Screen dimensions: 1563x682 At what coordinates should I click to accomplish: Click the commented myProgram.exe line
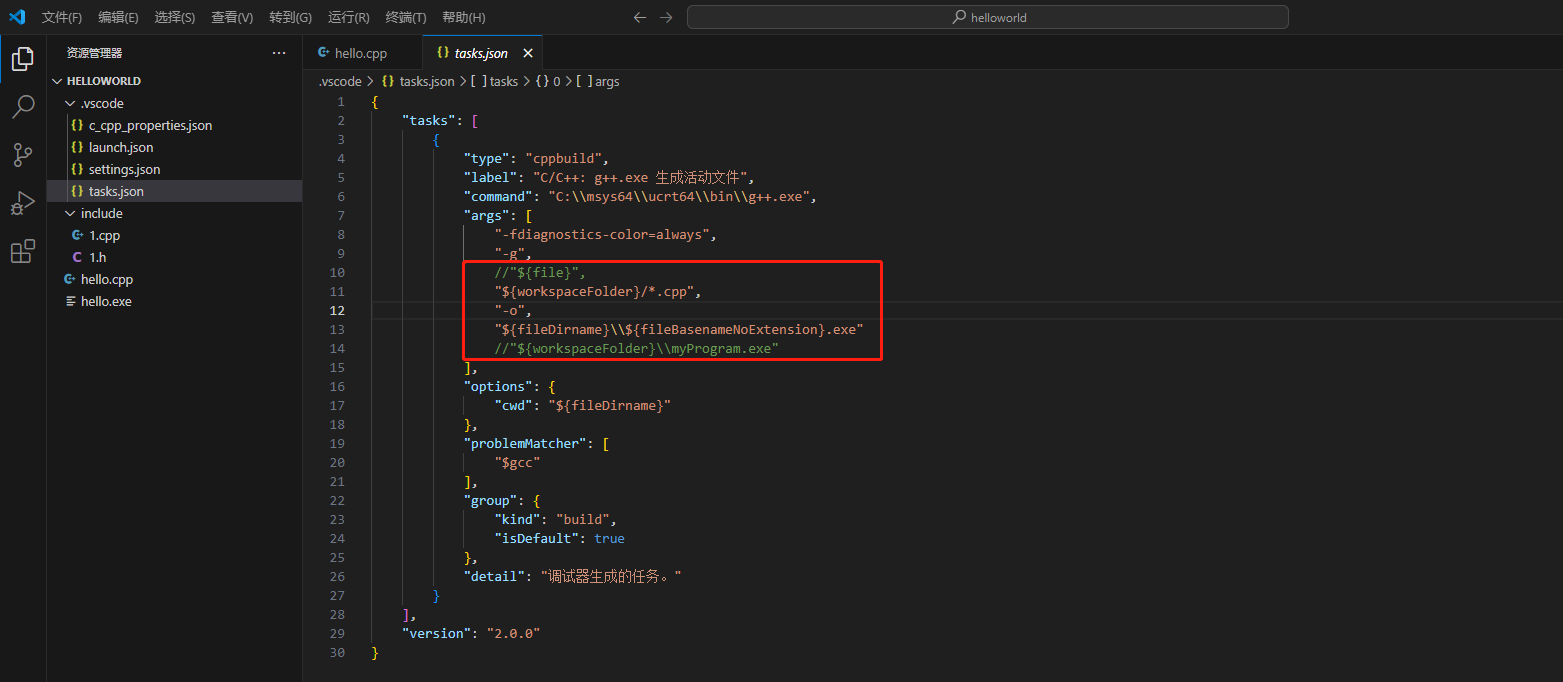(636, 348)
